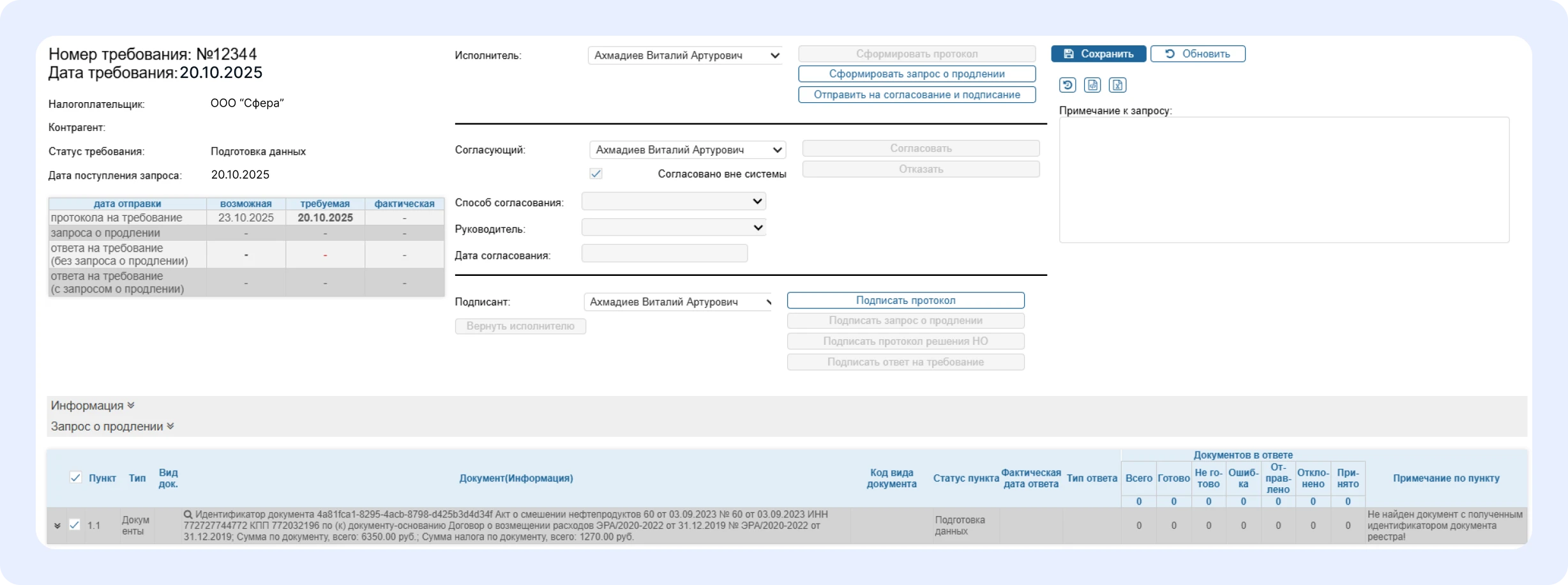1568x585 pixels.
Task: Toggle the Согласовано вне системы checkbox
Action: click(596, 173)
